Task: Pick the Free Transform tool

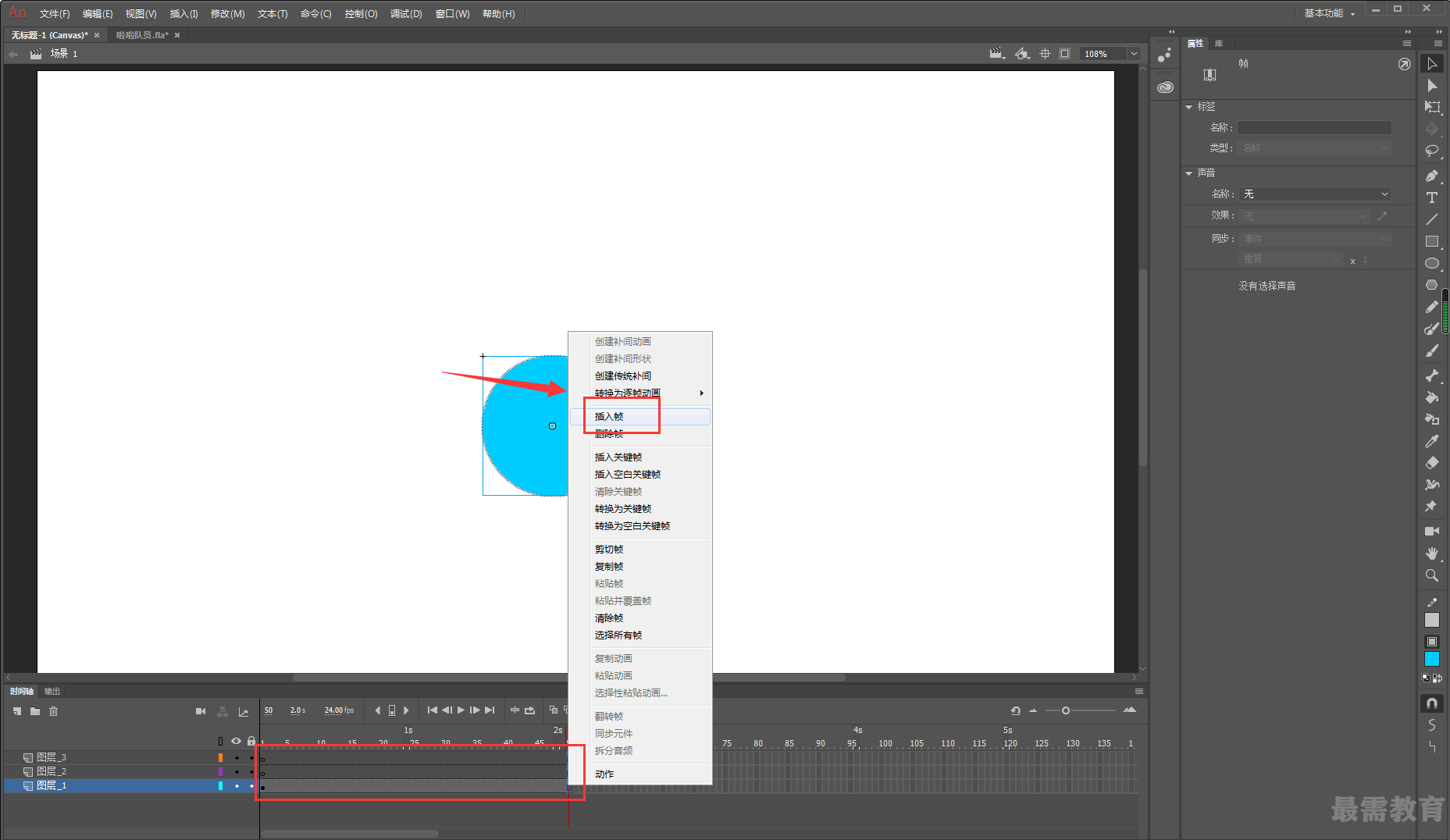Action: coord(1432,107)
